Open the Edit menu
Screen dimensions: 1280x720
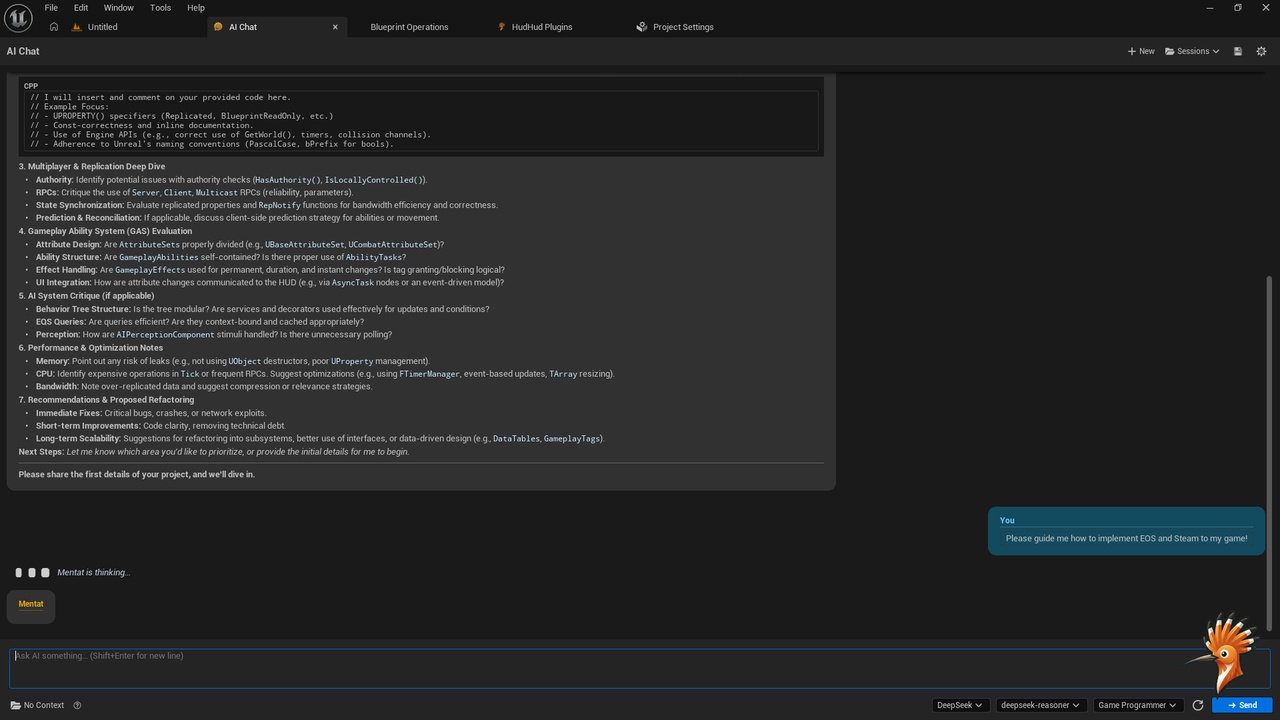point(81,7)
